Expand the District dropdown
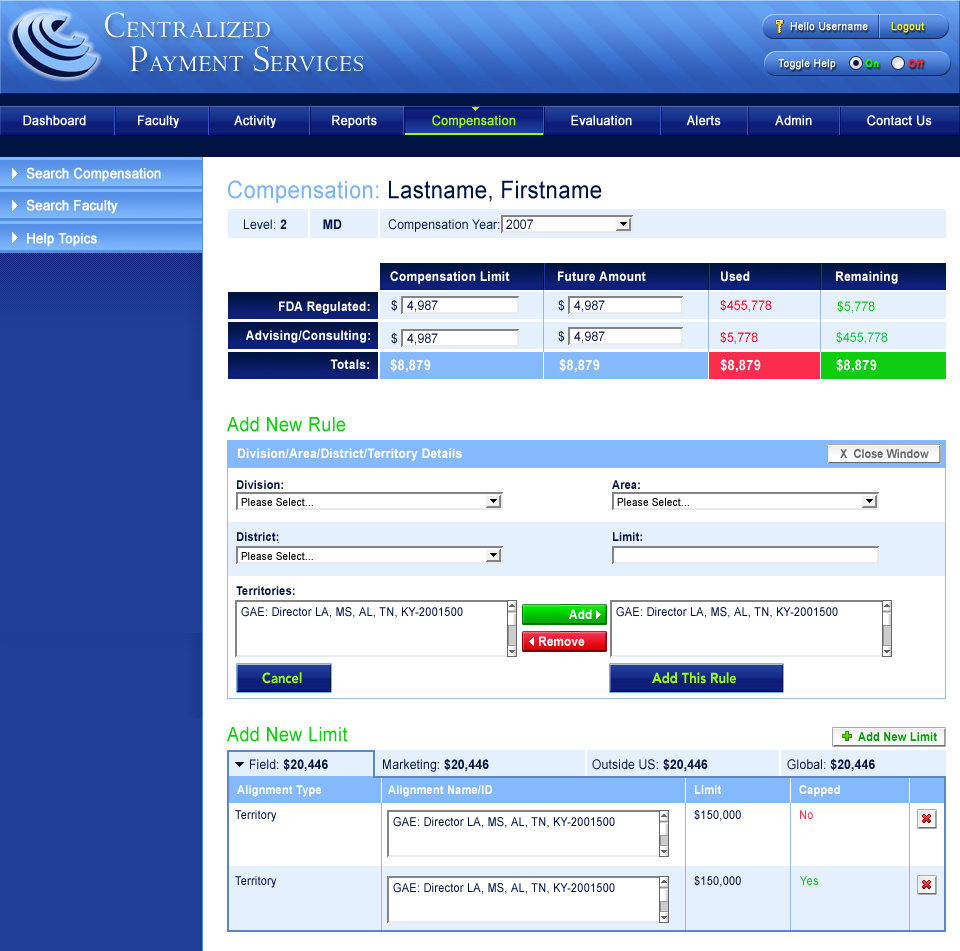960x951 pixels. click(x=493, y=556)
